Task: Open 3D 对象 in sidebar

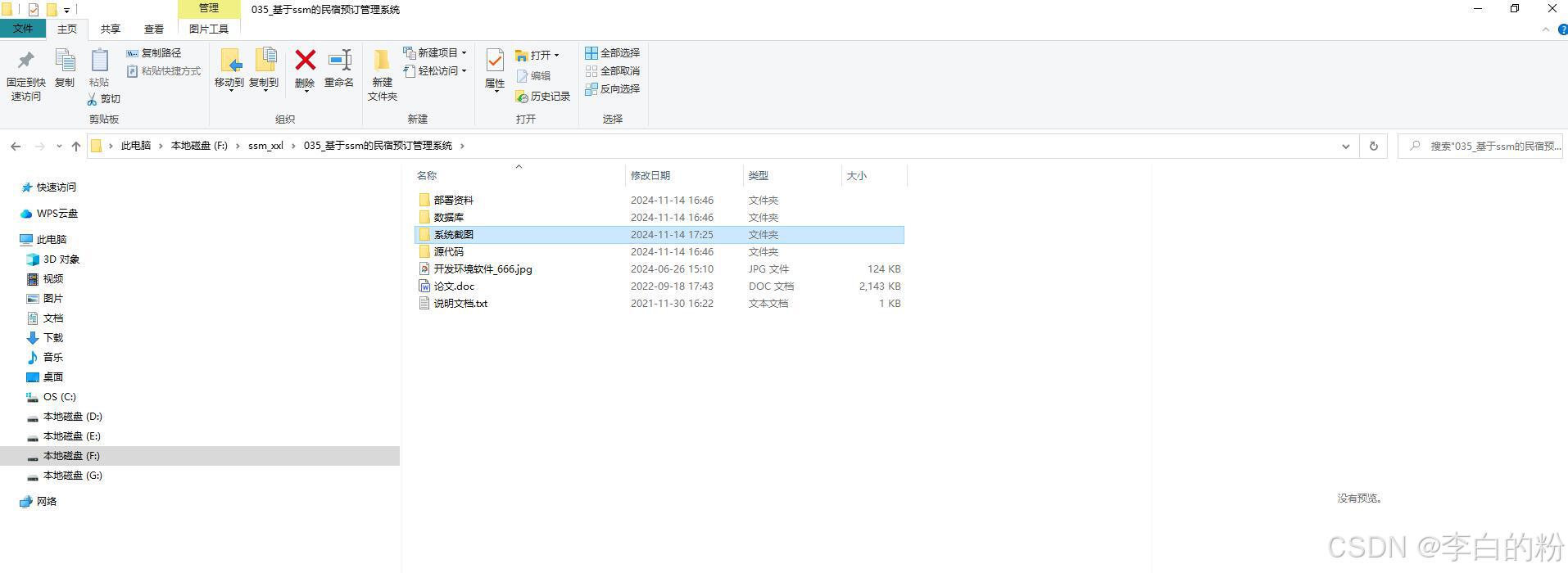Action: pos(53,259)
